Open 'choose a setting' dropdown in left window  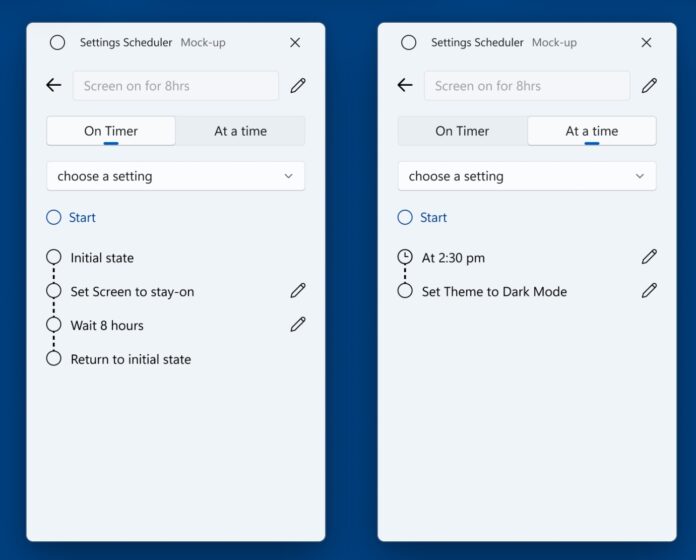[x=176, y=176]
